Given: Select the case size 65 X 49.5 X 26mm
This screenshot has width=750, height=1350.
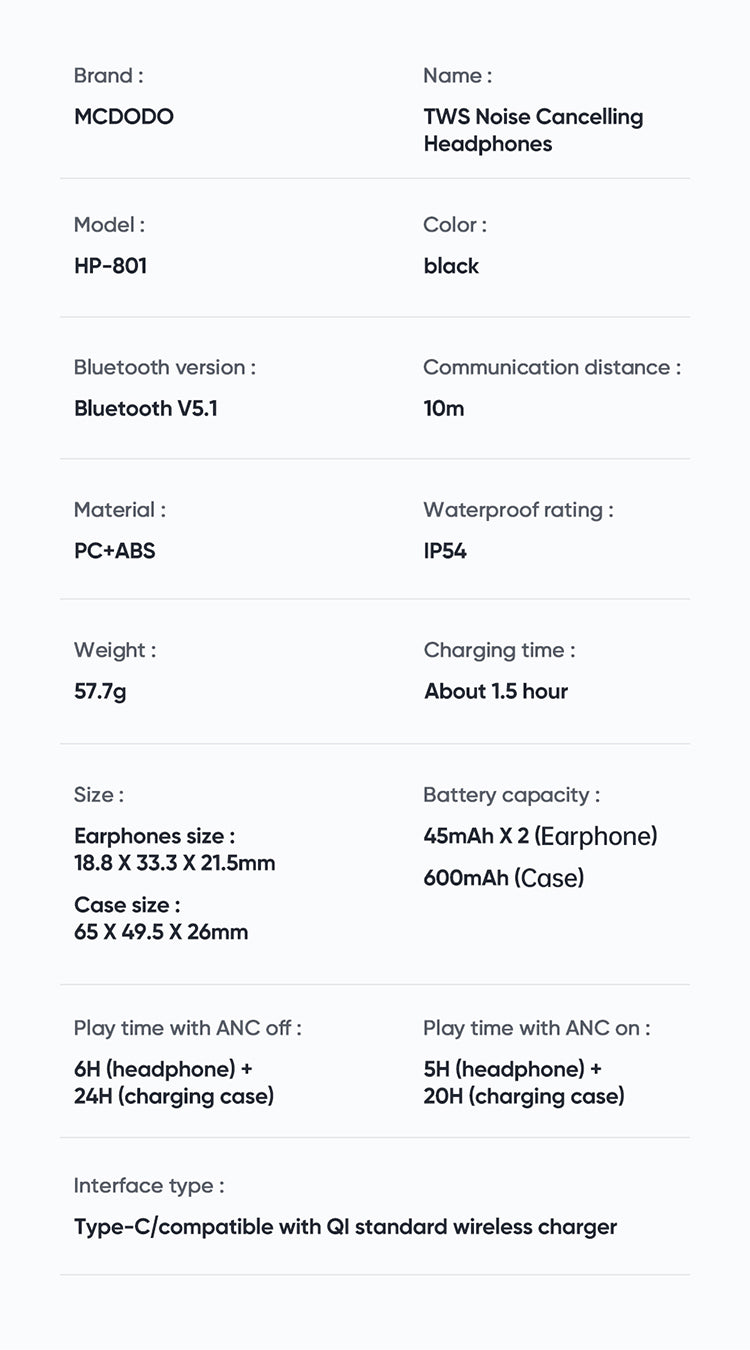Looking at the screenshot, I should [x=161, y=932].
